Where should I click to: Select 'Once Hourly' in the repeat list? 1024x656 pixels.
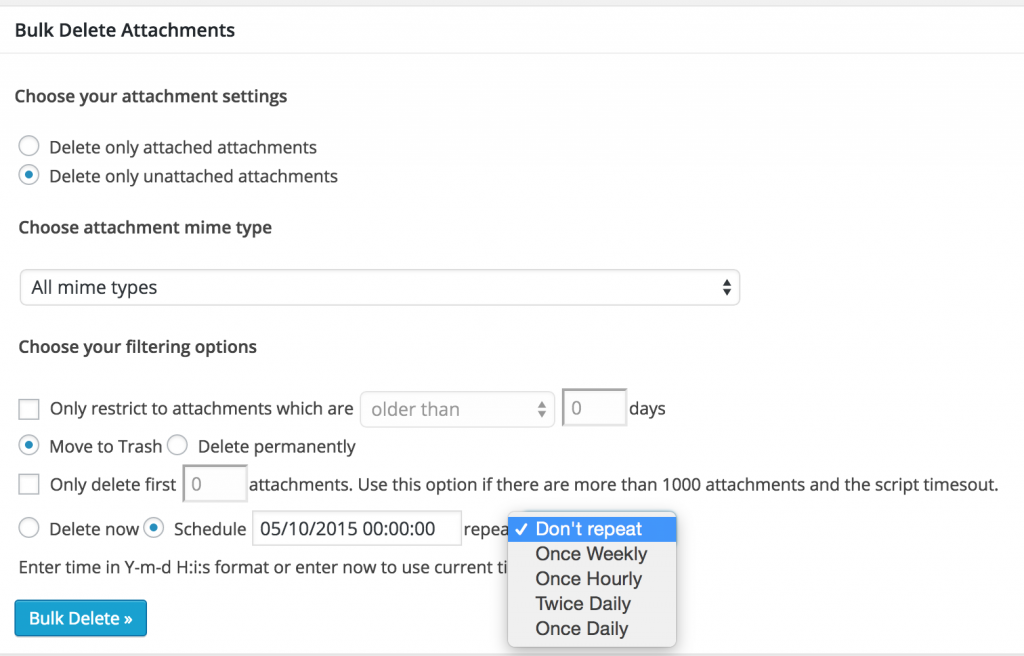[x=588, y=578]
